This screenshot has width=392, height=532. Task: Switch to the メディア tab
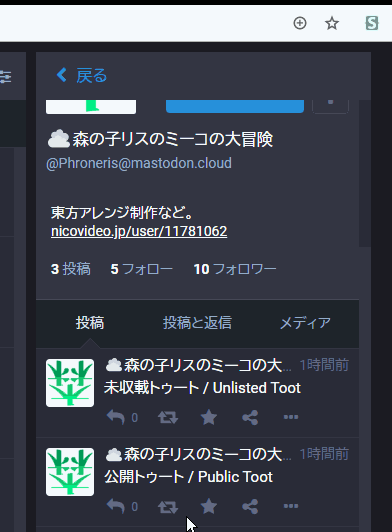click(x=305, y=323)
